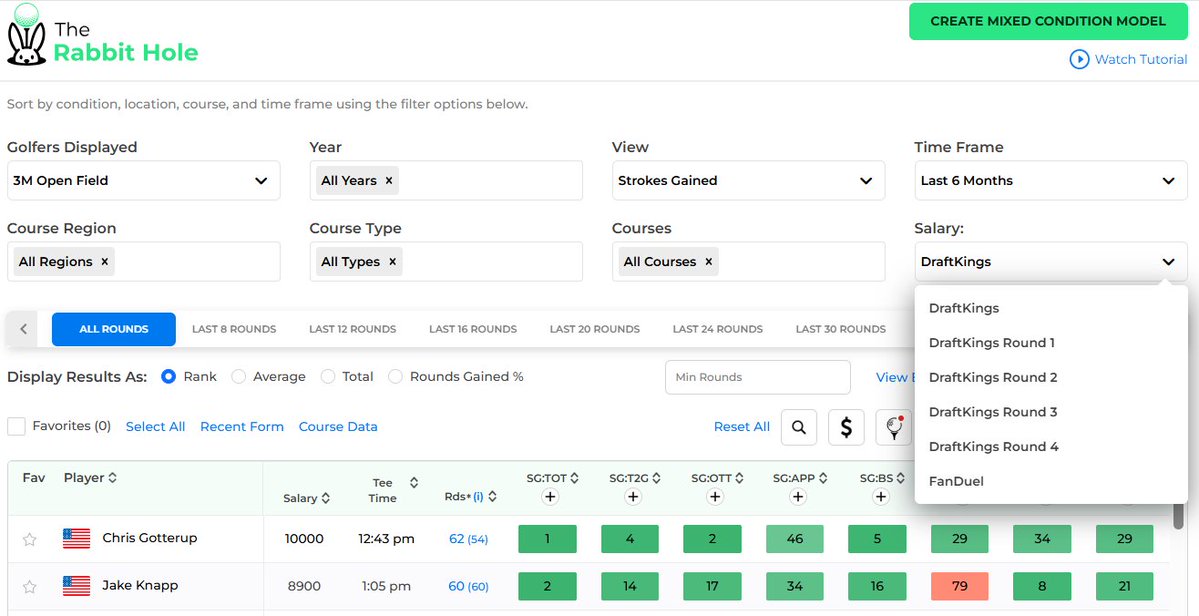This screenshot has width=1199, height=616.
Task: Click the Watch Tutorial play icon
Action: pyautogui.click(x=1079, y=60)
